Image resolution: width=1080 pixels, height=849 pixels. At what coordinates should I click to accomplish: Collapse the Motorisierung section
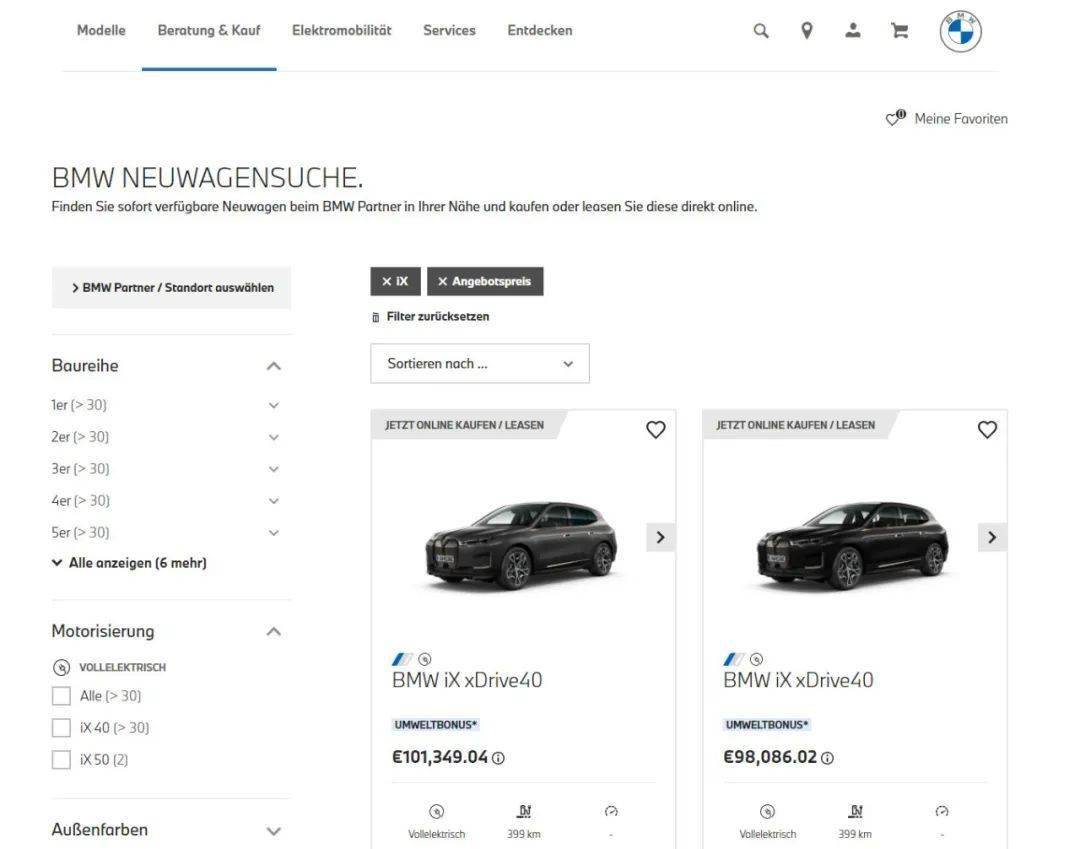[x=273, y=631]
